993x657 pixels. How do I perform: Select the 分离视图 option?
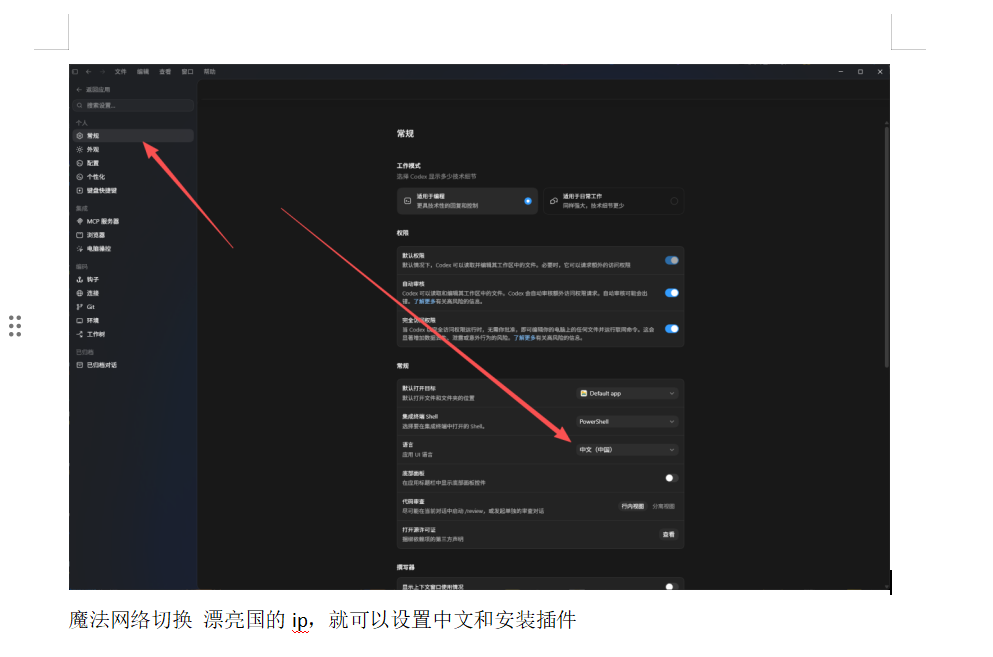click(664, 506)
